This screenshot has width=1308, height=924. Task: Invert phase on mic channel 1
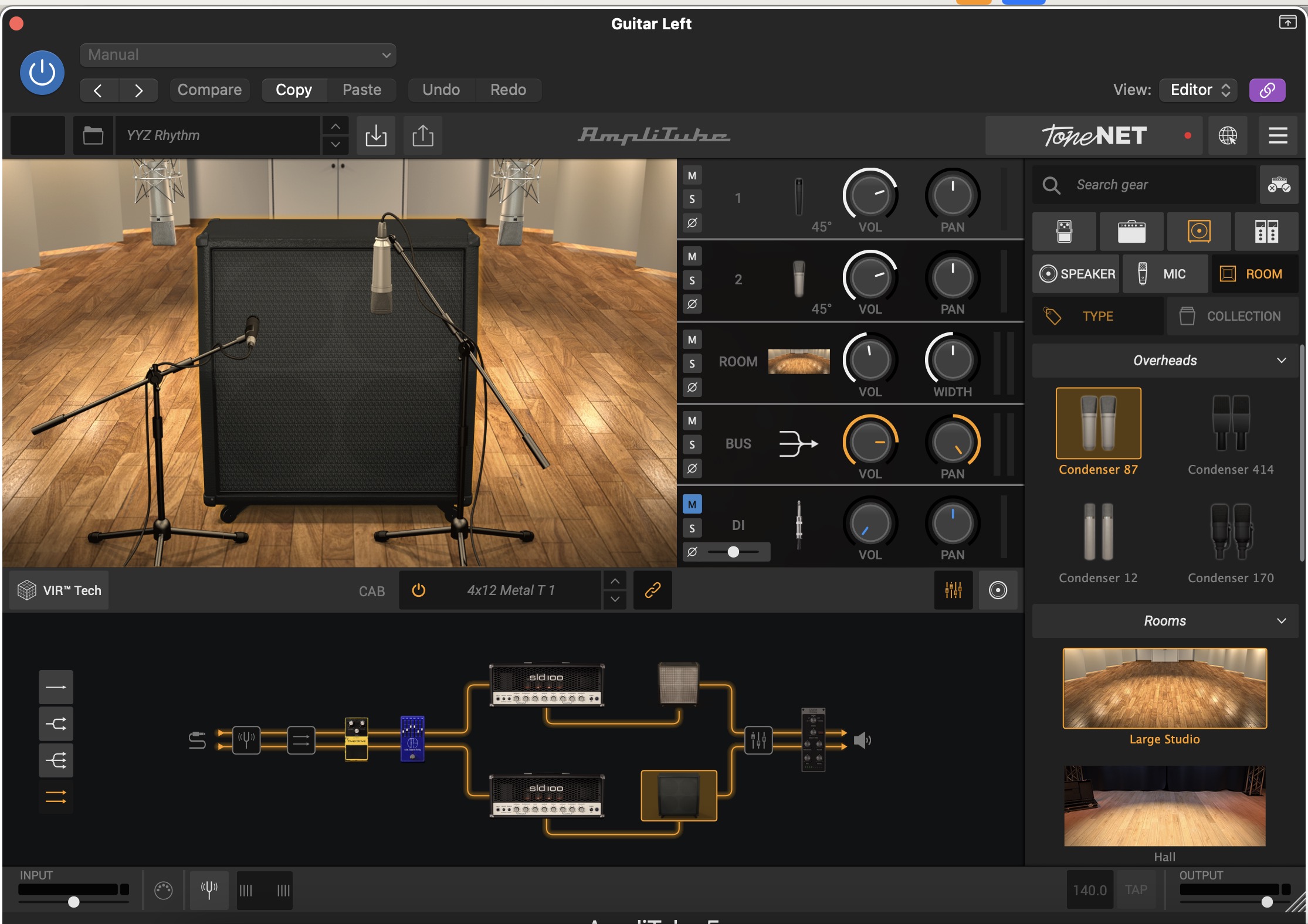click(x=692, y=223)
